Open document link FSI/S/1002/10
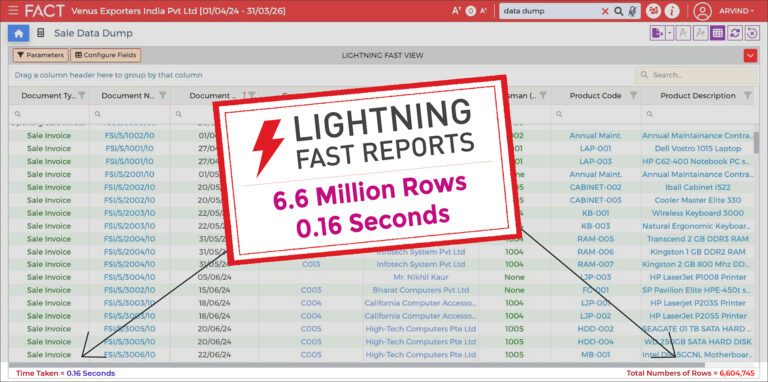 click(130, 135)
